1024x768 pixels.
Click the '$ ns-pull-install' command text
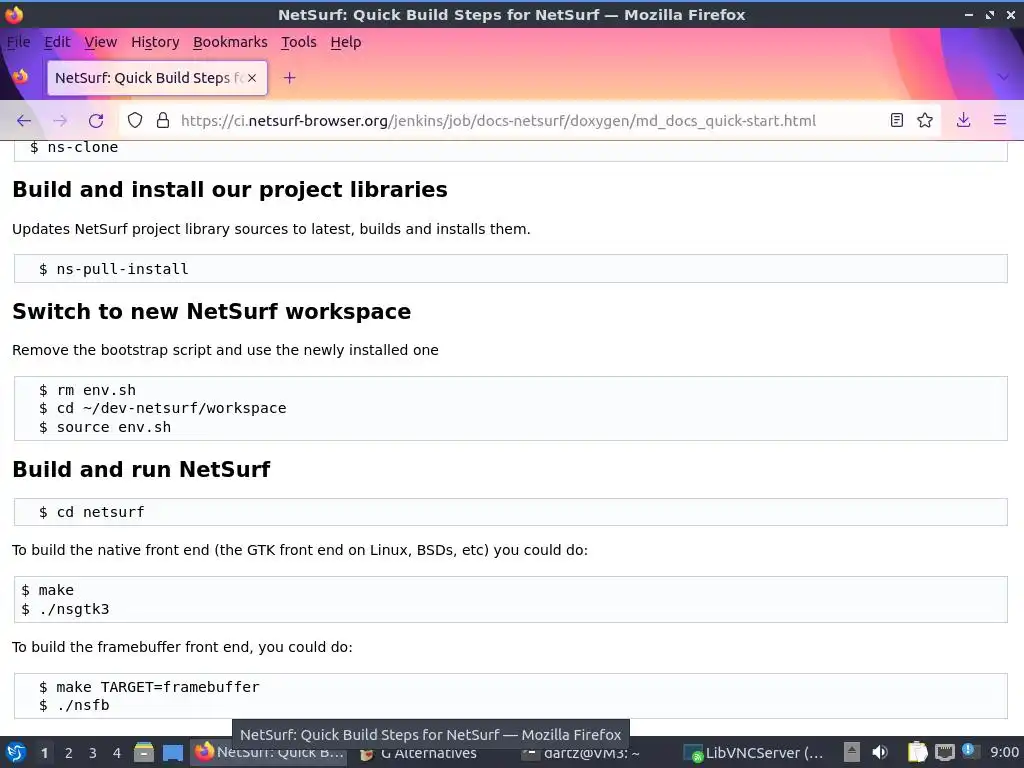click(x=113, y=269)
